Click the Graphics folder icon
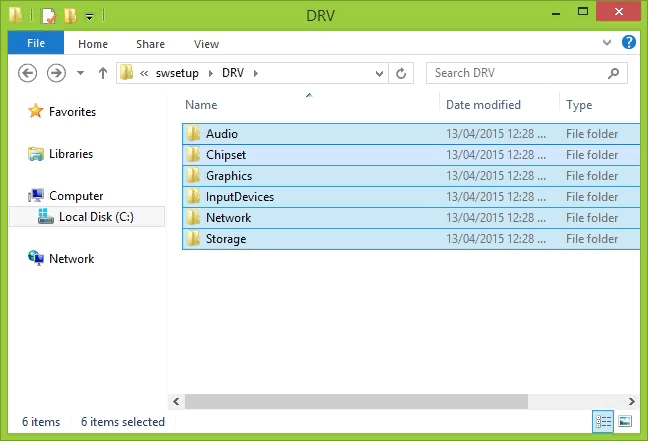Image resolution: width=648 pixels, height=441 pixels. coord(193,176)
